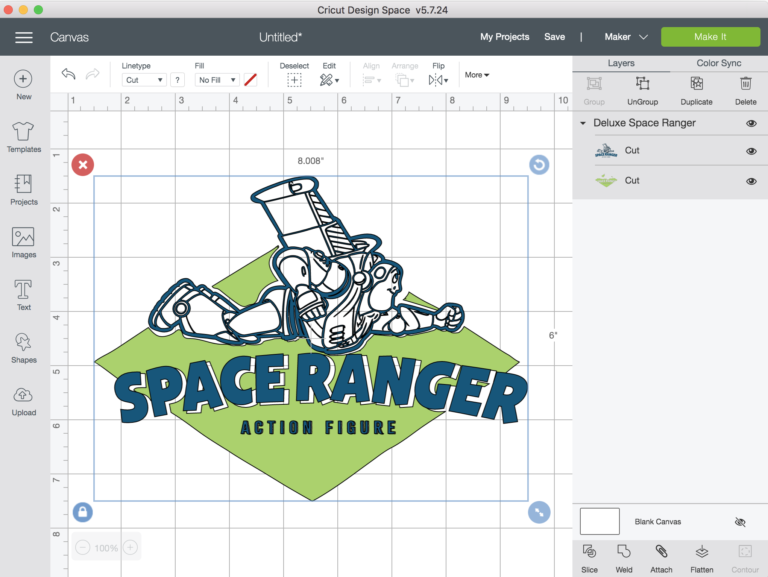Open My Projects link
Screen dimensions: 768x577
tap(504, 37)
